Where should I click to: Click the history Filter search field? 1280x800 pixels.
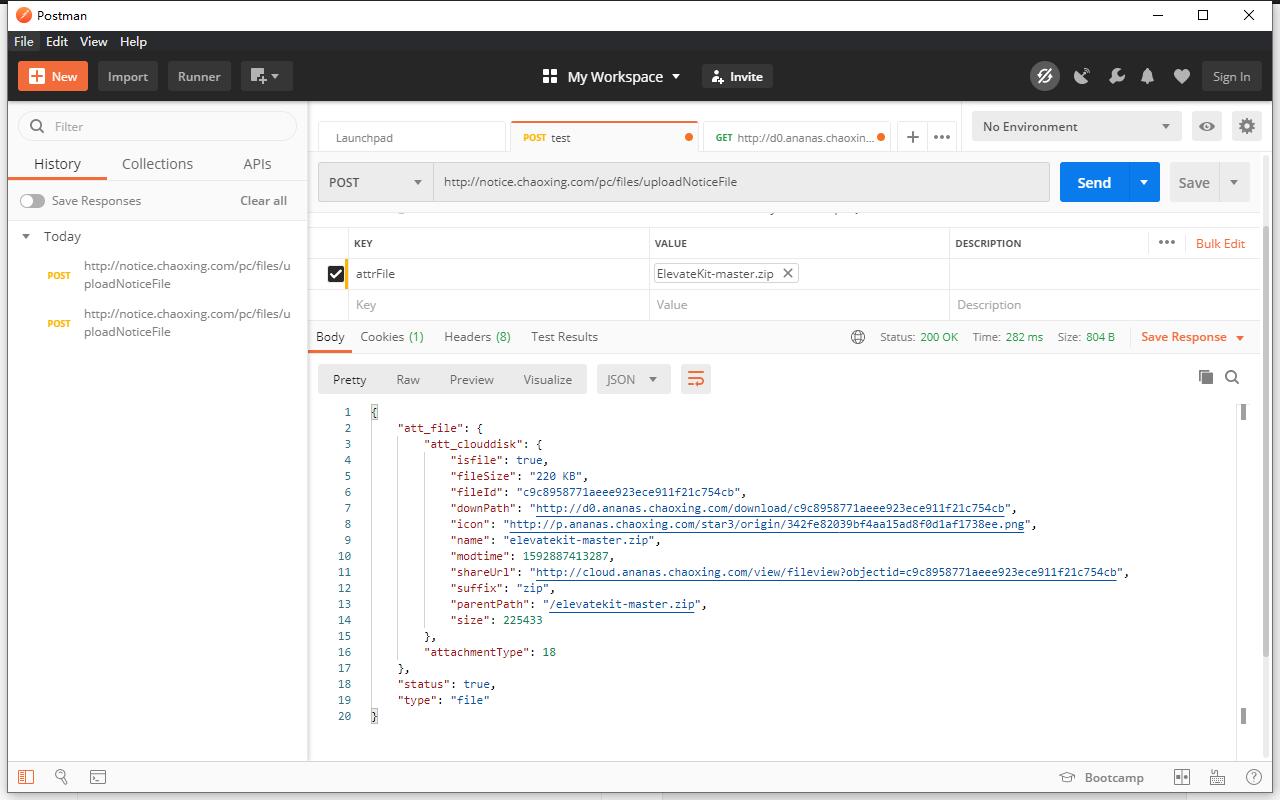click(x=158, y=127)
